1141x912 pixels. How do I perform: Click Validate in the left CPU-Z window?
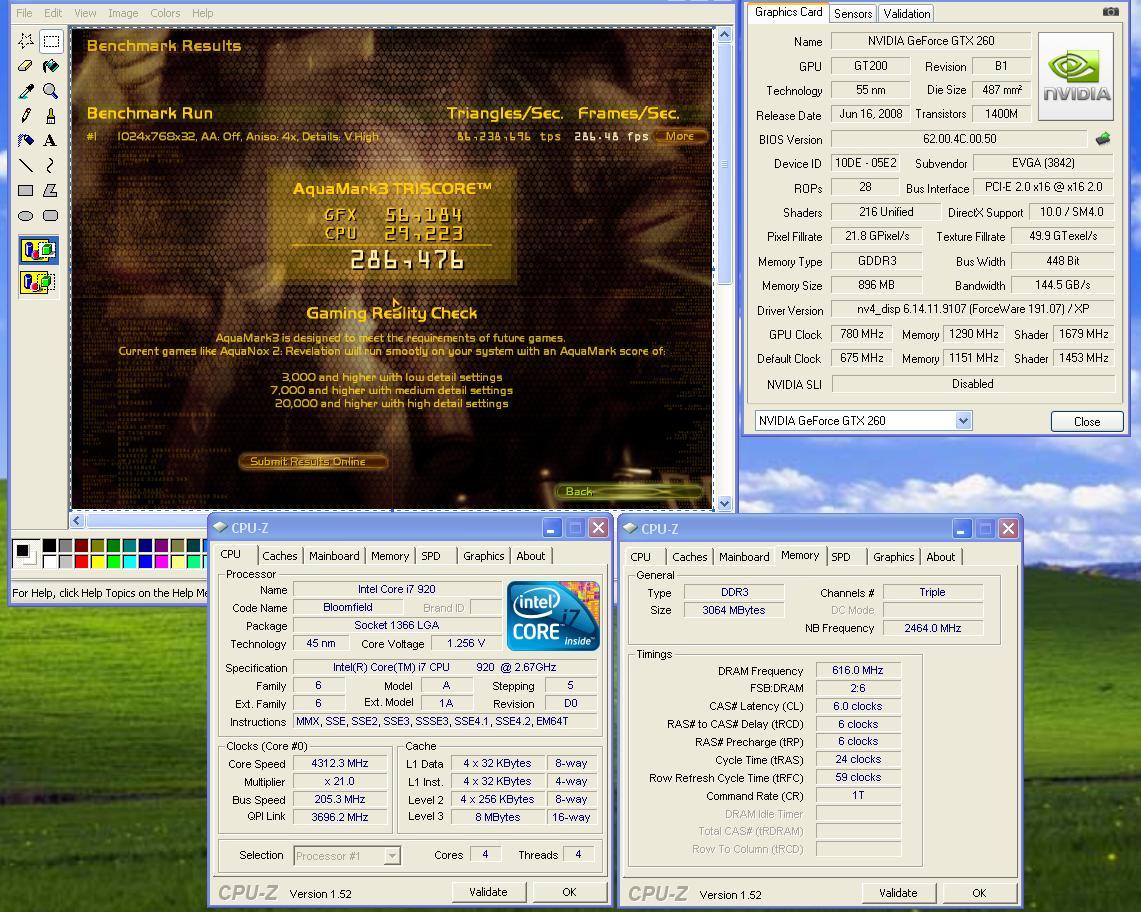click(x=488, y=892)
